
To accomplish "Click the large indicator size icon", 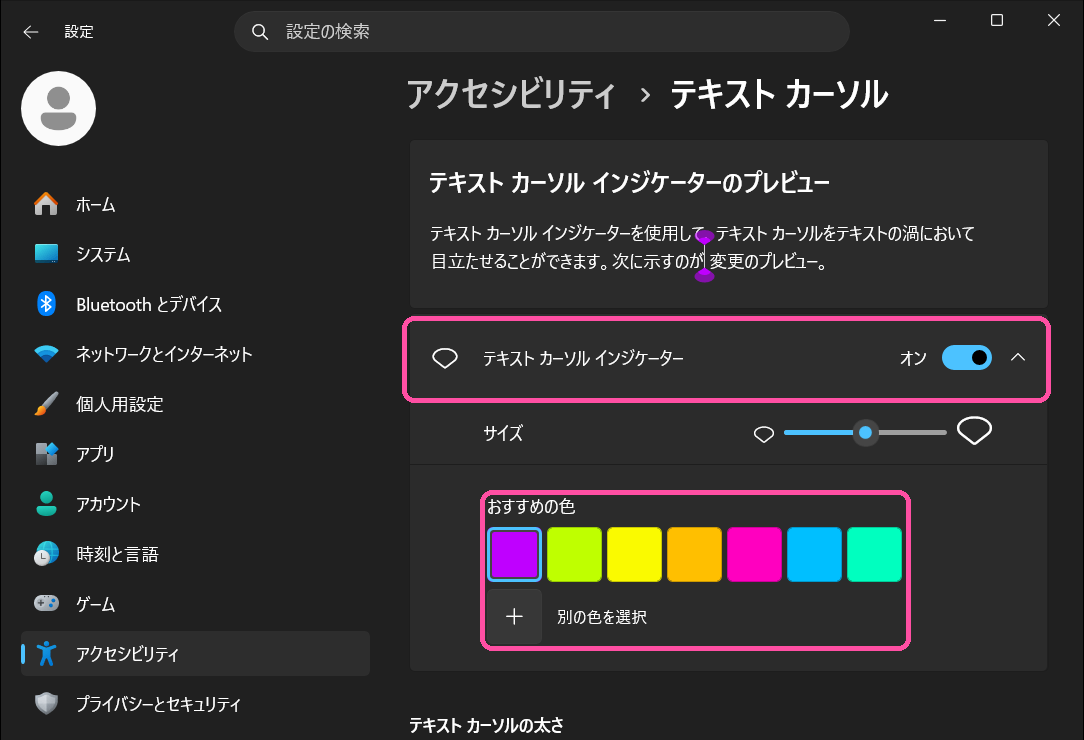I will (x=975, y=432).
